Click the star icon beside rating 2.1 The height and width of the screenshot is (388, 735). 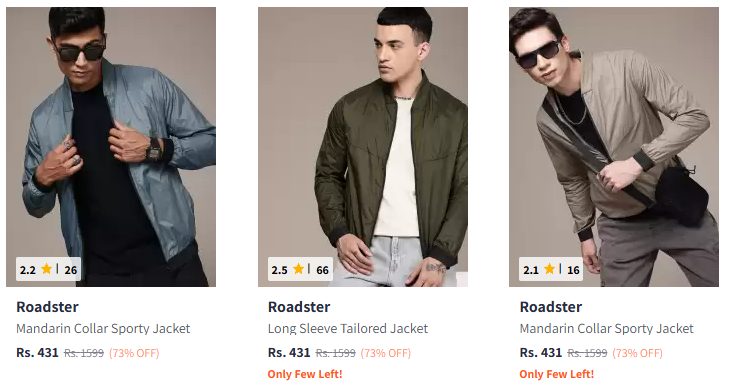pyautogui.click(x=549, y=269)
